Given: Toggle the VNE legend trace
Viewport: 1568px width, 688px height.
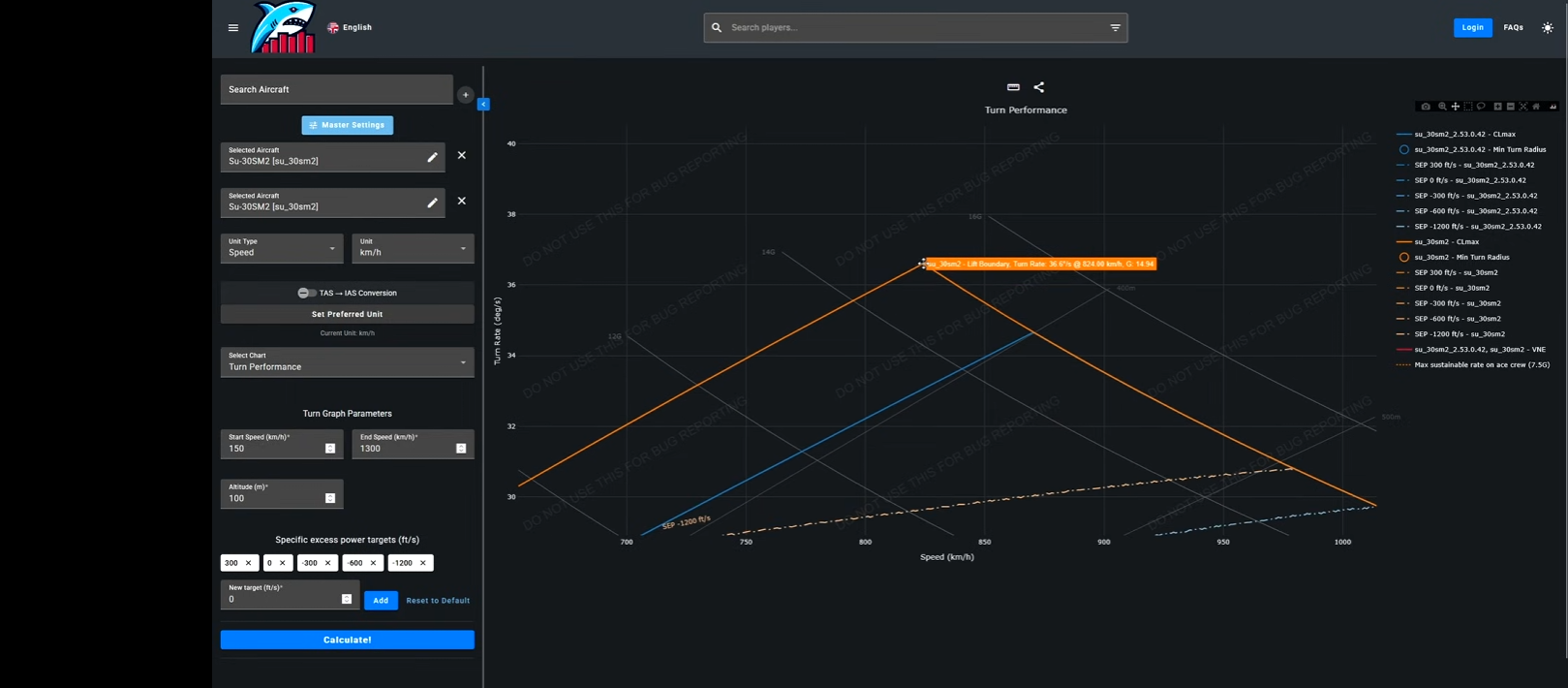Looking at the screenshot, I should pyautogui.click(x=1471, y=349).
